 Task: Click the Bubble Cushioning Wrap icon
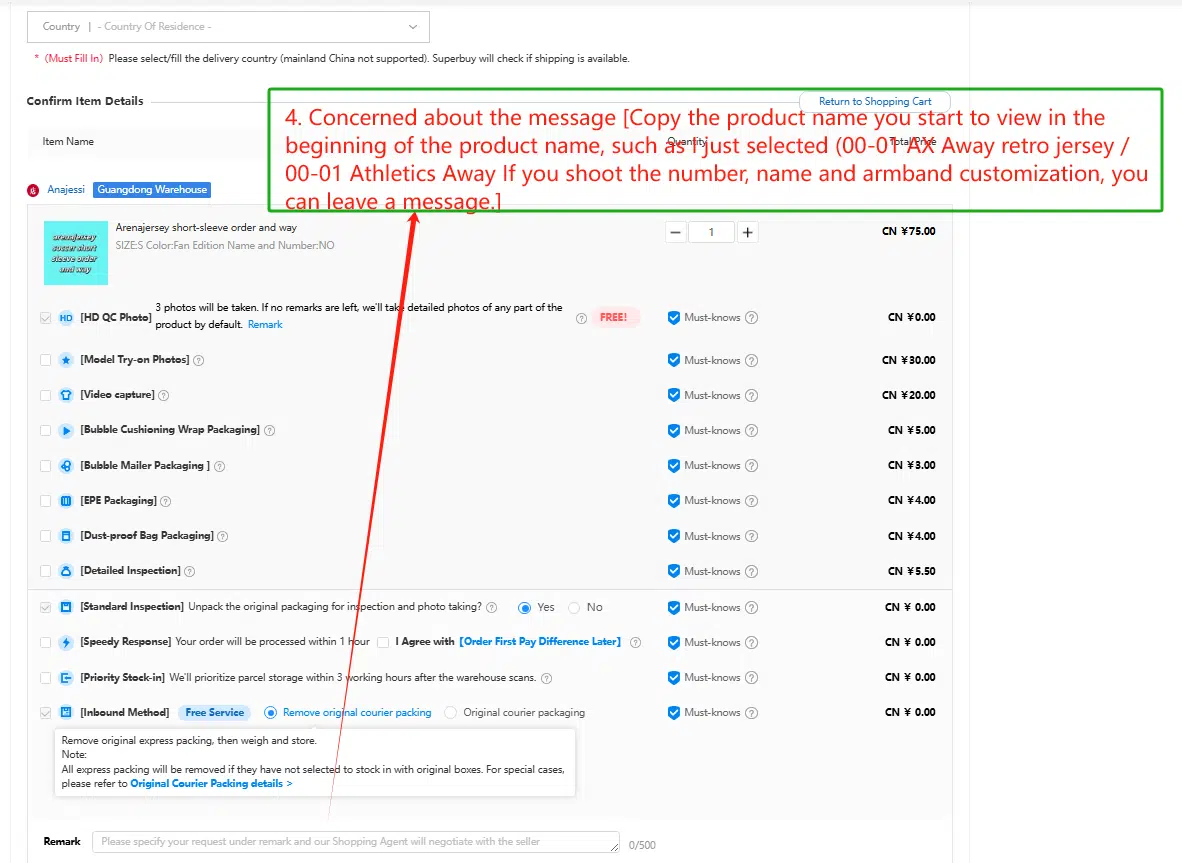[x=66, y=430]
